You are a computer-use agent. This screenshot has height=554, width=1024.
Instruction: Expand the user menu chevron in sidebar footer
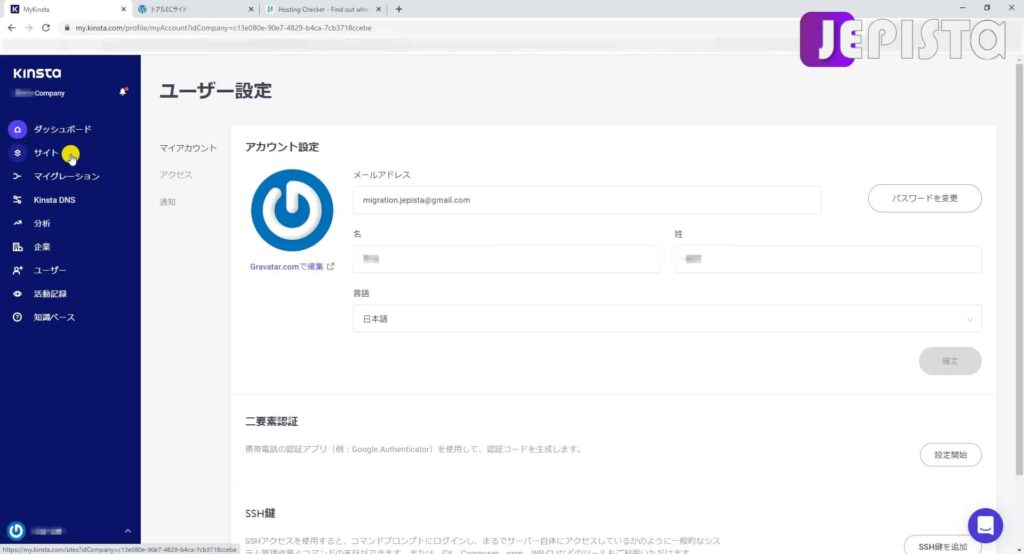point(127,531)
